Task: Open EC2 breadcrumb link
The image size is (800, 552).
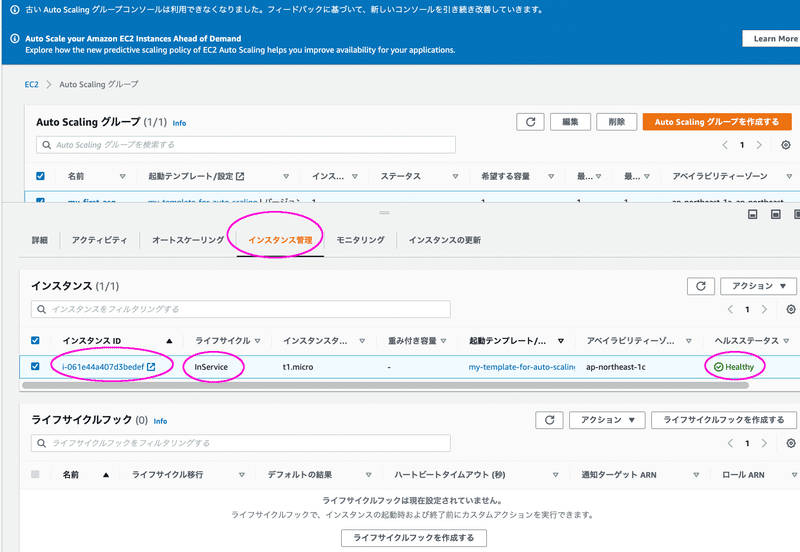Action: point(32,84)
